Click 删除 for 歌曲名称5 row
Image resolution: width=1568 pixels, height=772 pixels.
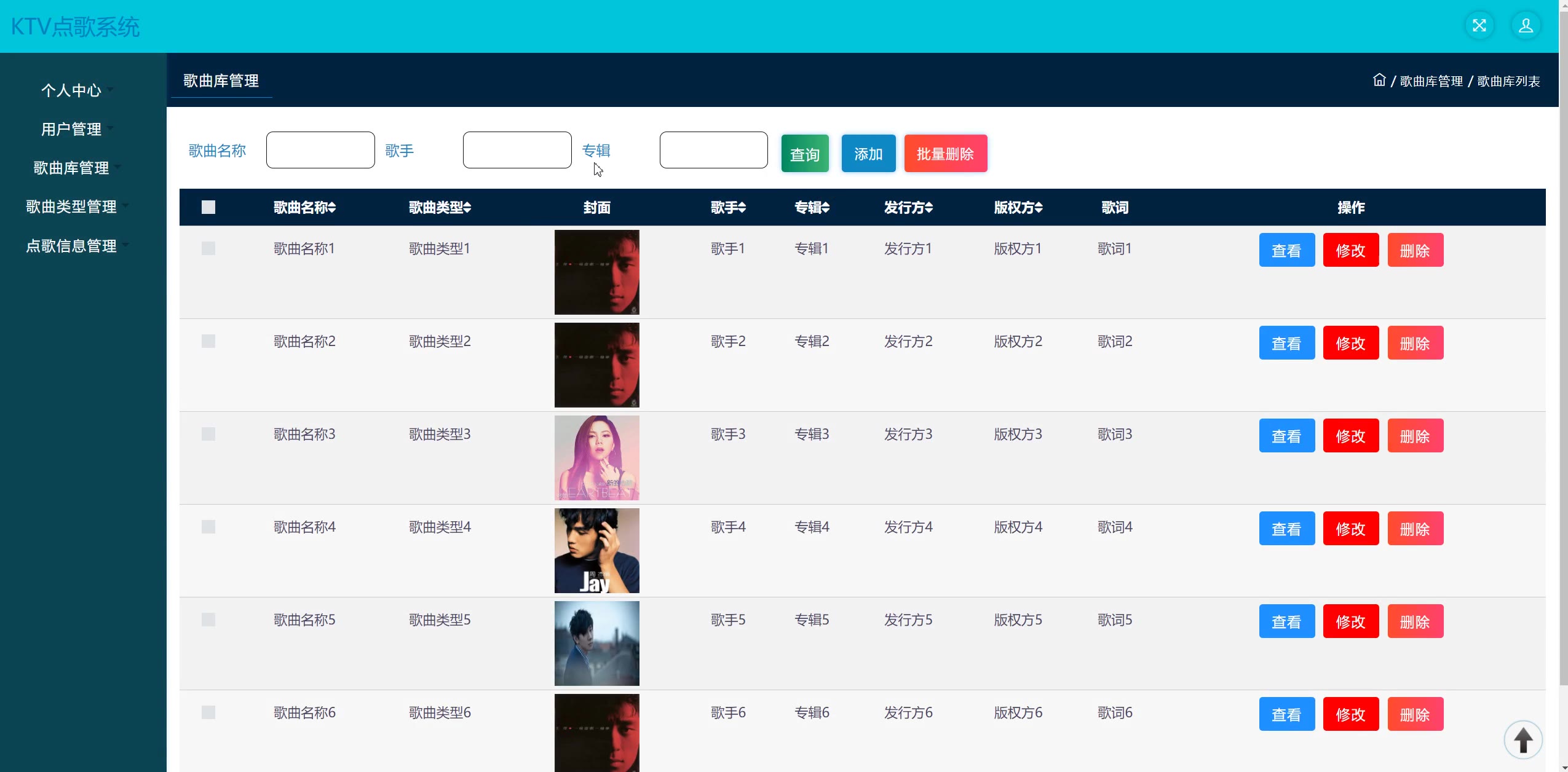tap(1416, 621)
